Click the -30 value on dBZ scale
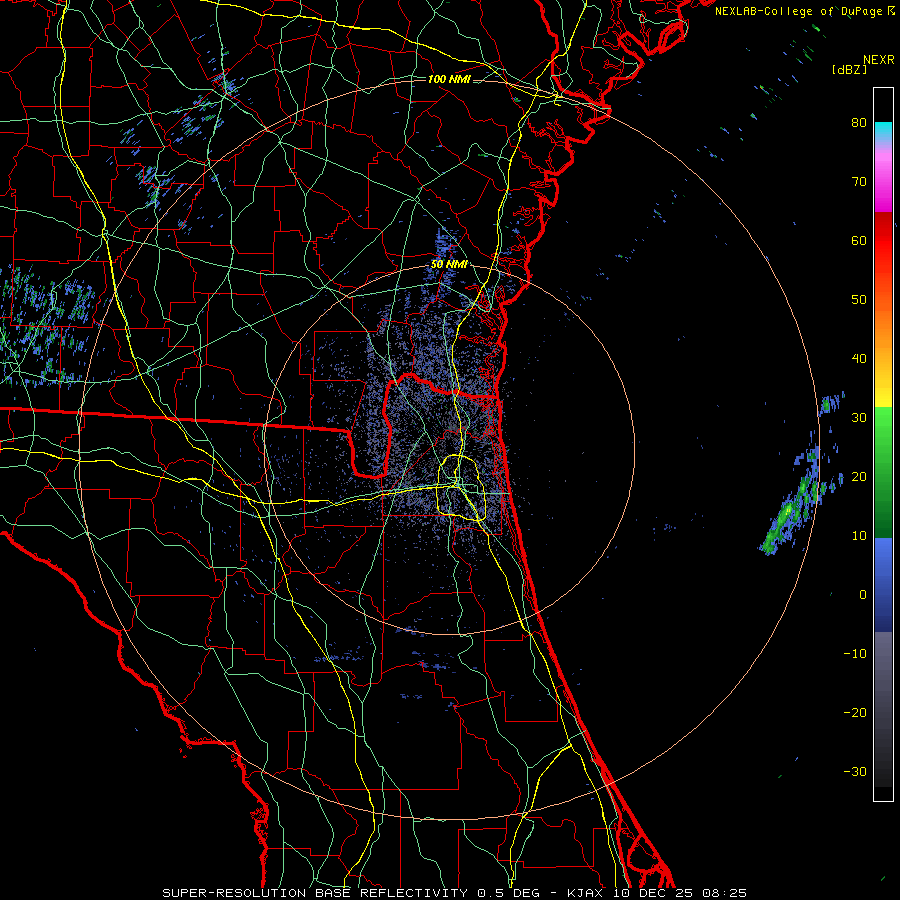The height and width of the screenshot is (900, 900). point(855,771)
